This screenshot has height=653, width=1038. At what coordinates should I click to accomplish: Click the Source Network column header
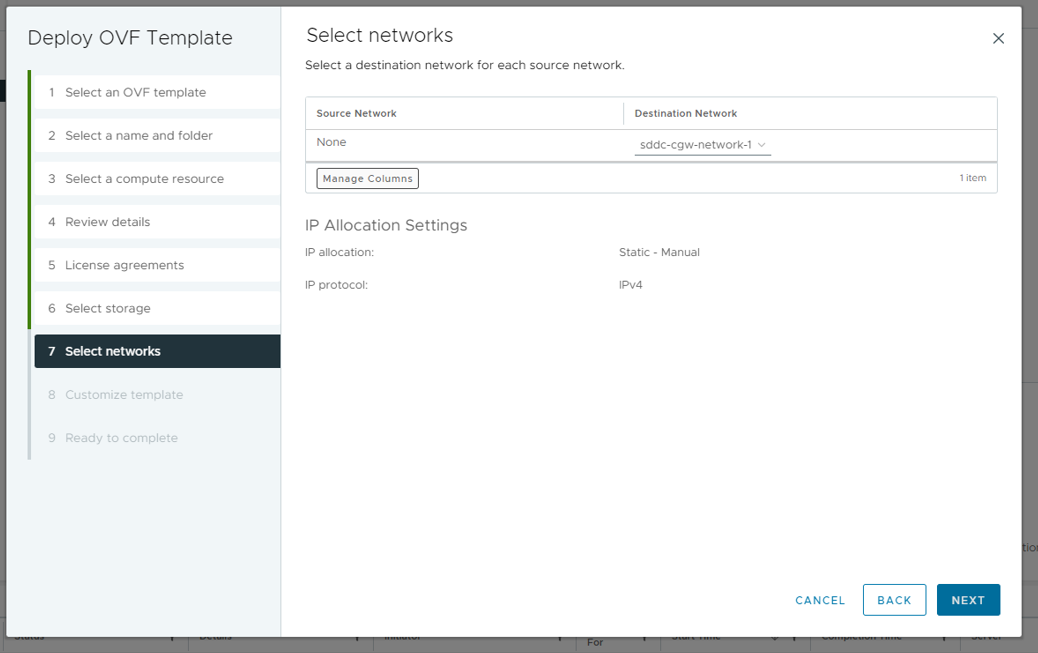356,114
